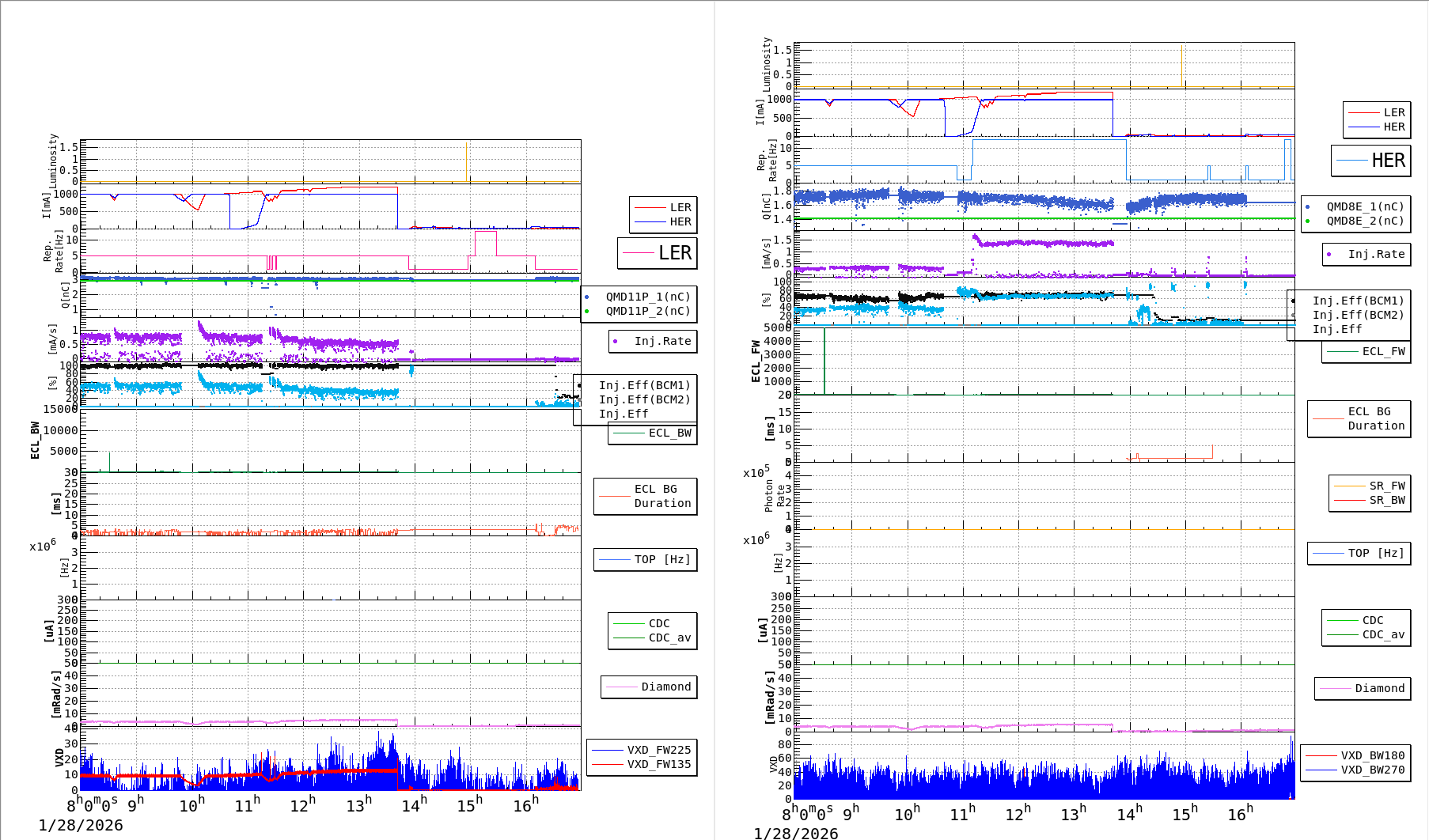
Task: Click the QMD8E_2(nC) legend entry
Action: tap(1364, 221)
